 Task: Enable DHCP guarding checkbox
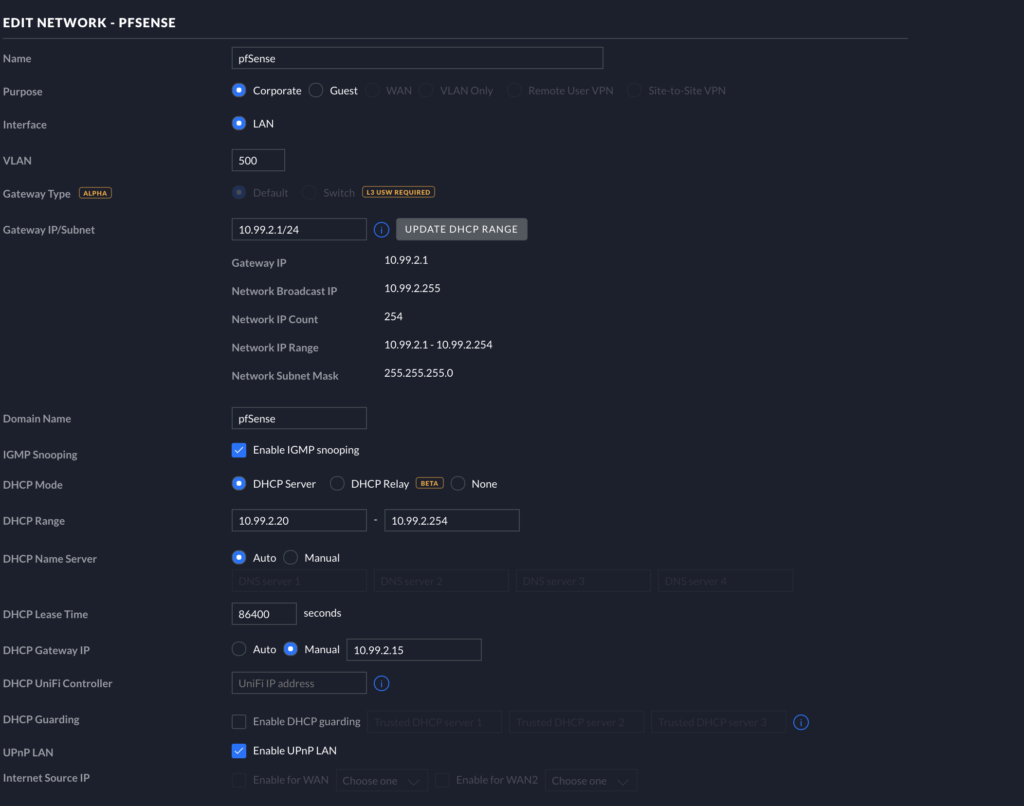[239, 721]
